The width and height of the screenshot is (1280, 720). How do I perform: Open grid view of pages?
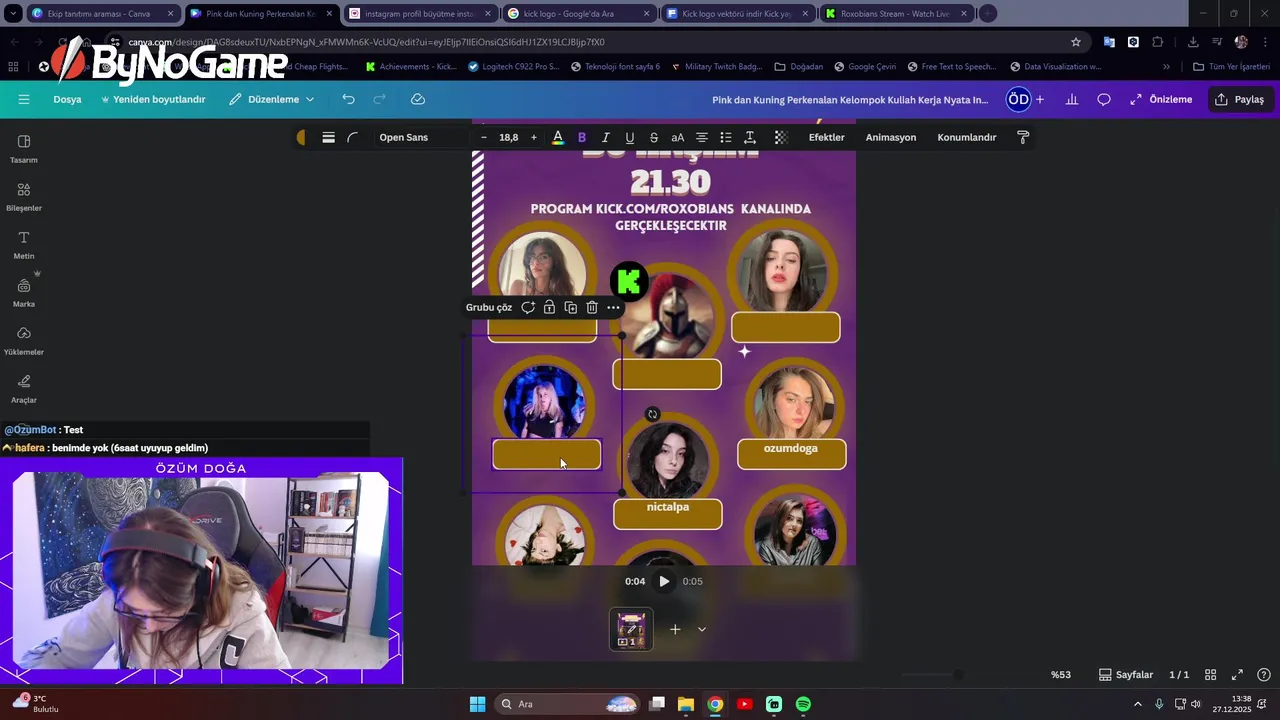(x=1210, y=675)
